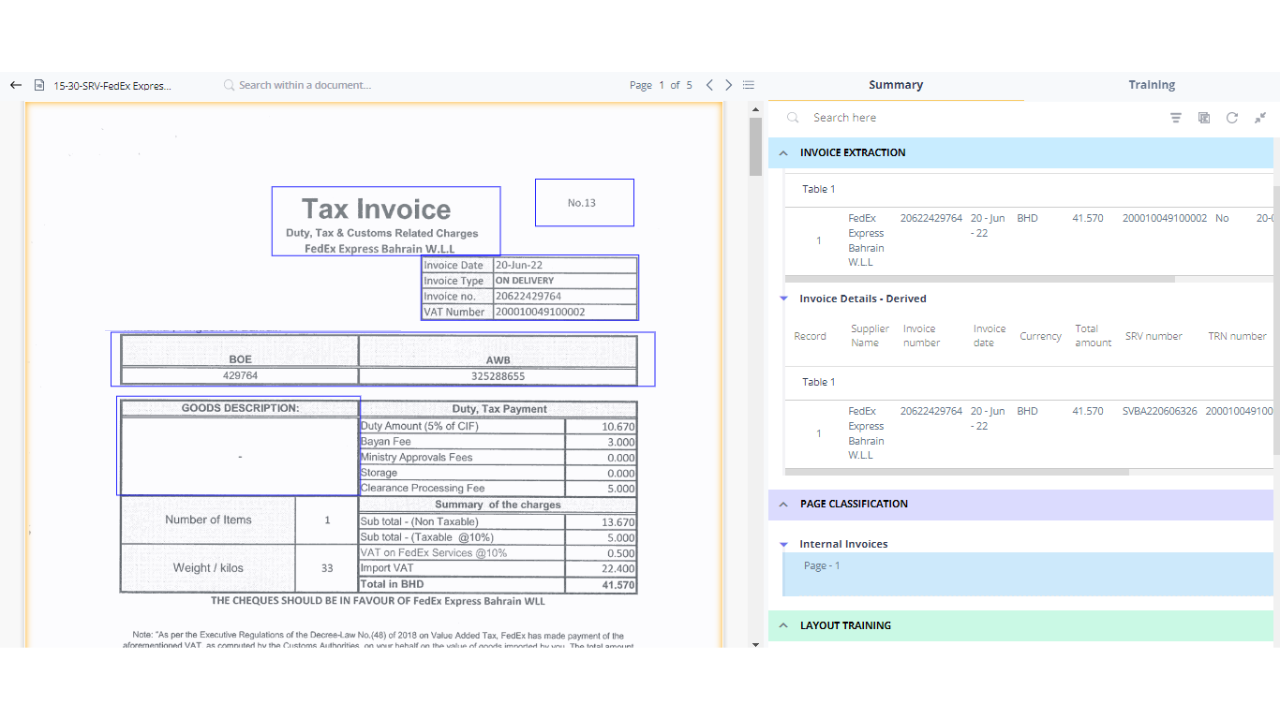This screenshot has height=720, width=1280.
Task: Click Currency column header
Action: [1041, 337]
